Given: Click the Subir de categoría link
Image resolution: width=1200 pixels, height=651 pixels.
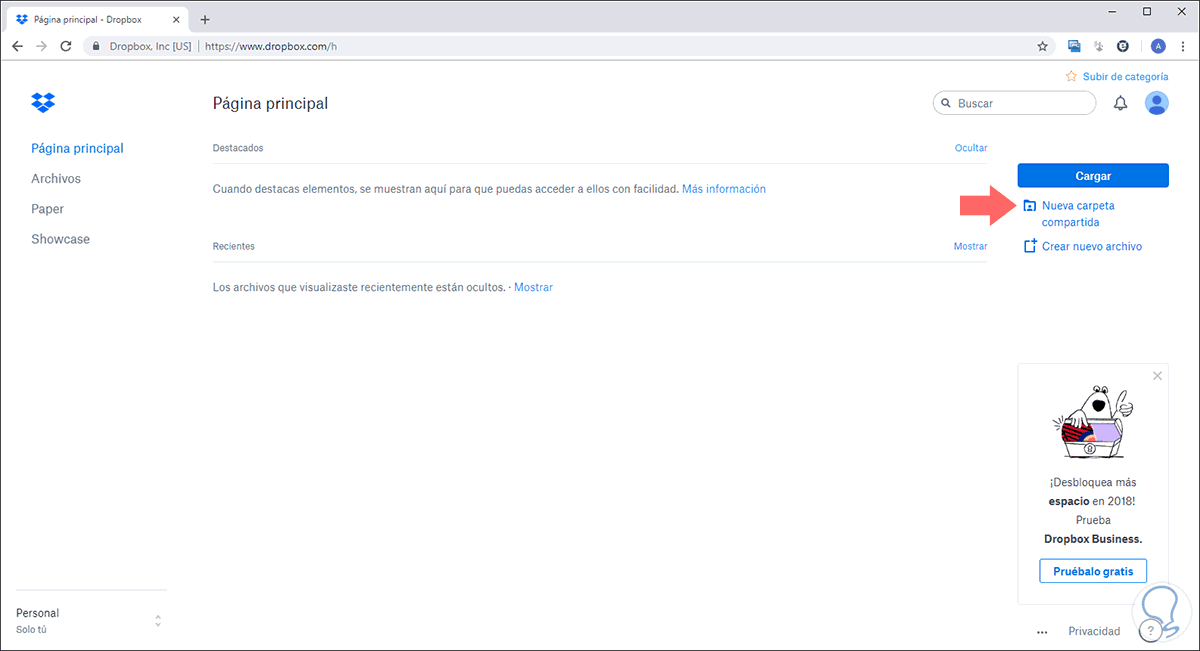Looking at the screenshot, I should [1125, 76].
